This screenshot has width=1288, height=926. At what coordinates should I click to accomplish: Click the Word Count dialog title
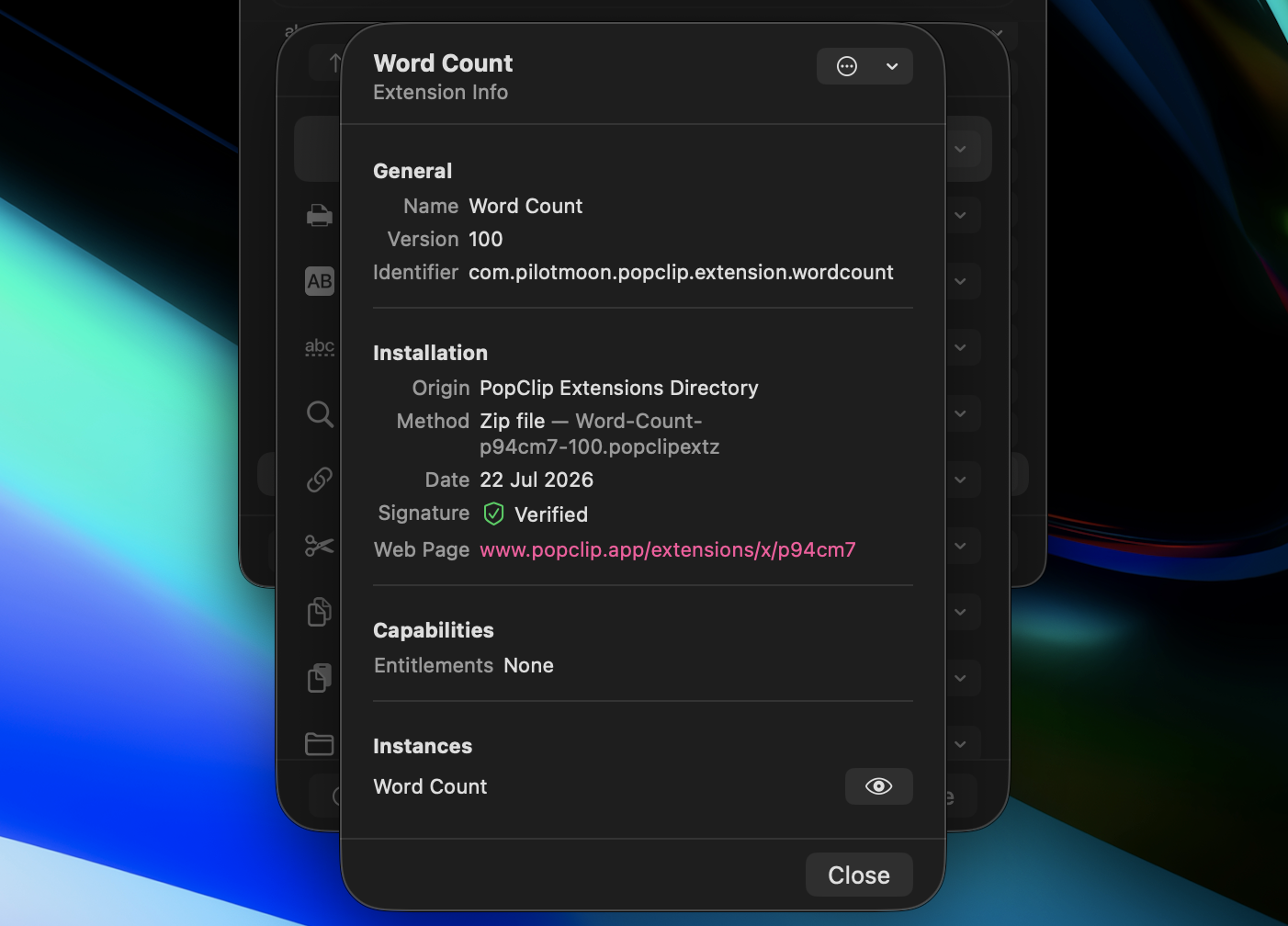(443, 63)
